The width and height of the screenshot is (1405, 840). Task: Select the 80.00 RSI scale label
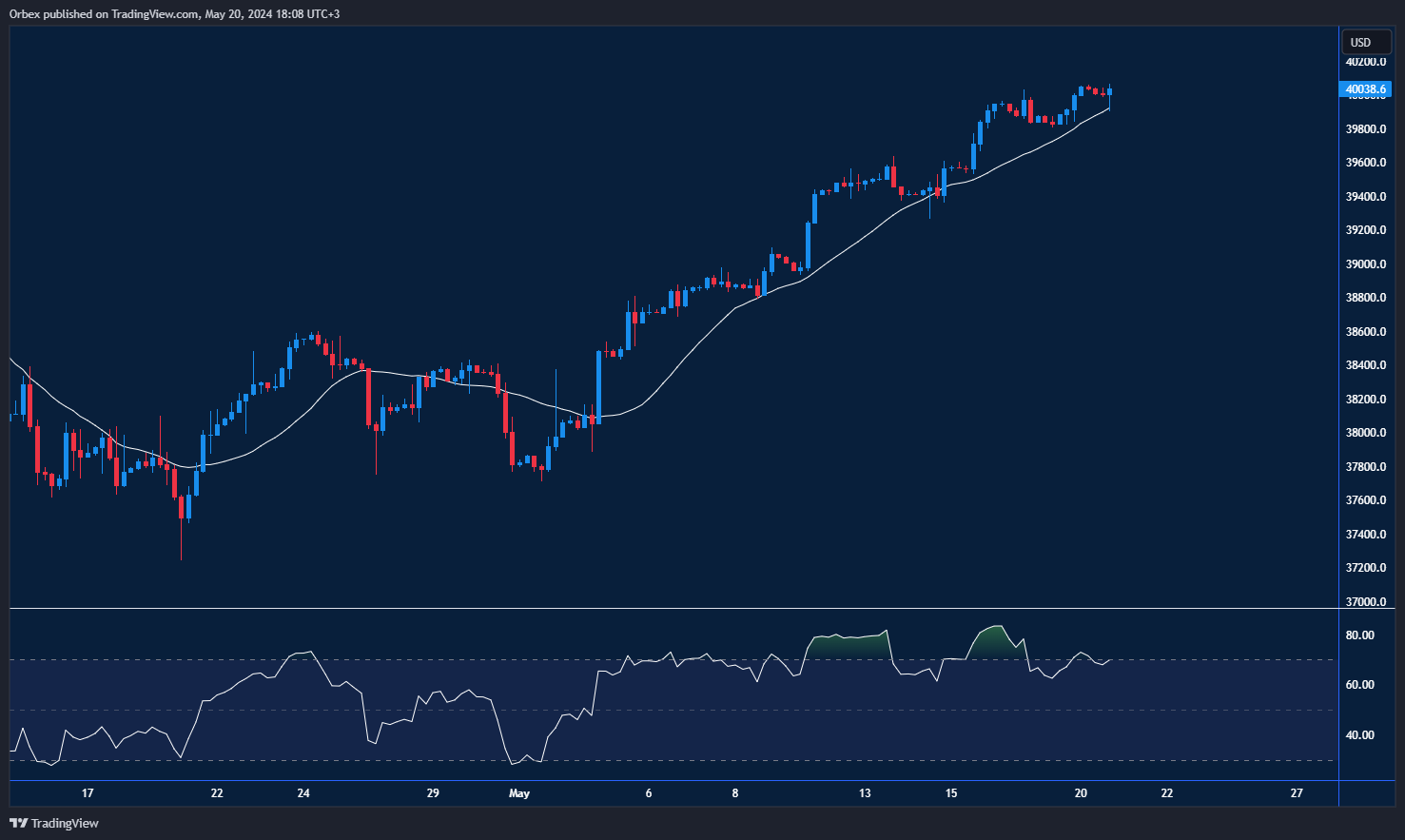[x=1359, y=635]
